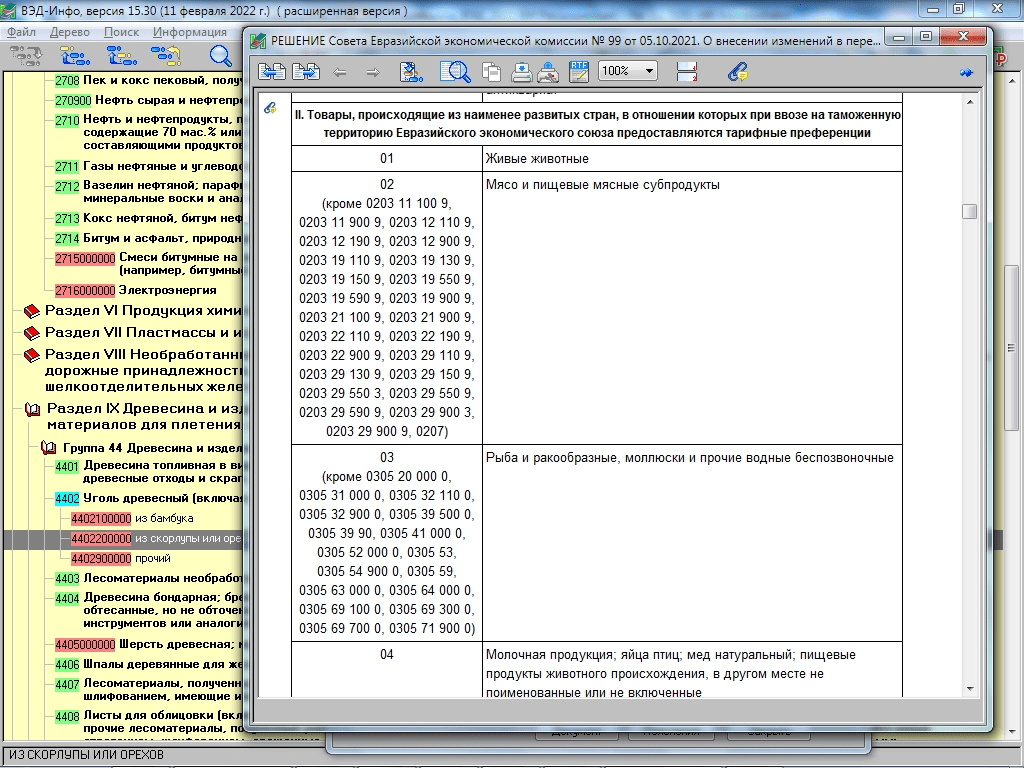This screenshot has width=1024, height=768.
Task: Click the paperclip comment icon in toolbar
Action: pos(738,71)
